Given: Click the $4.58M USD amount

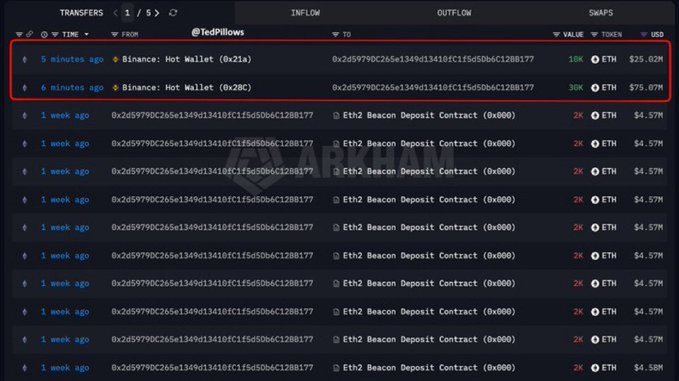Looking at the screenshot, I should pyautogui.click(x=648, y=368).
